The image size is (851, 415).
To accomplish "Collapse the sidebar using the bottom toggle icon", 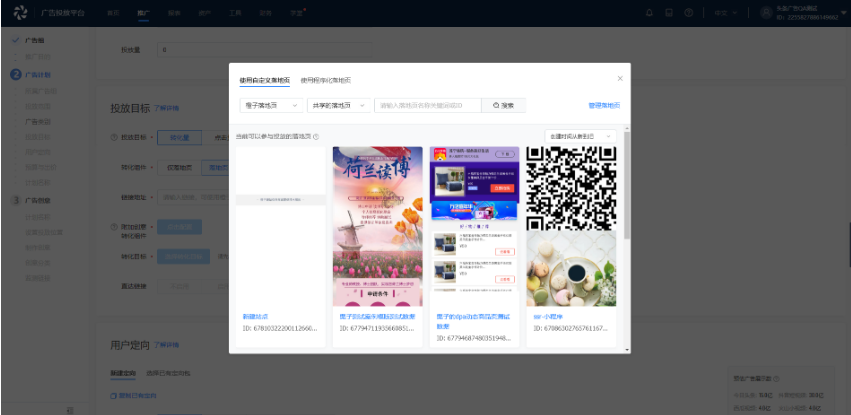I will coord(69,410).
